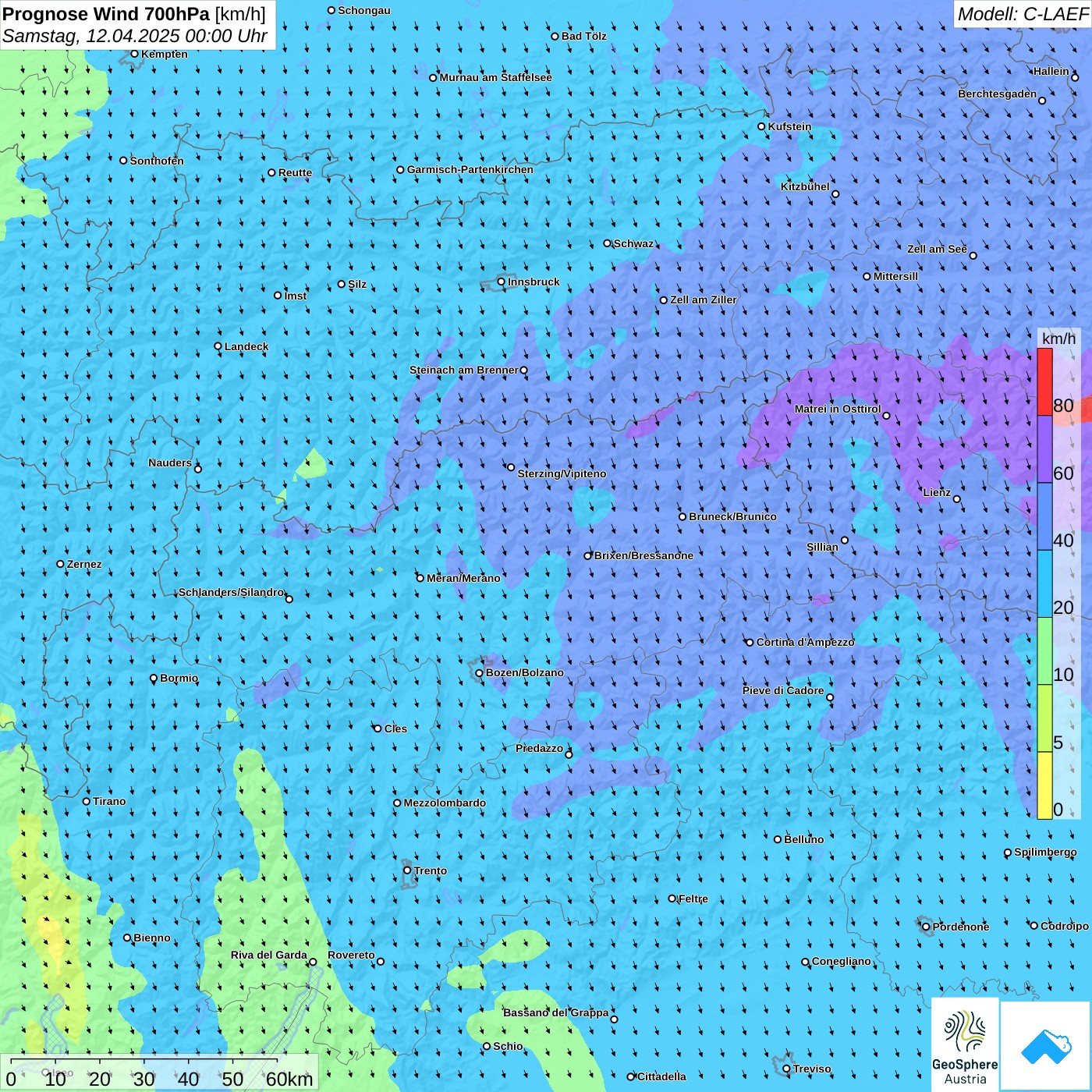Click the Zell am See label
Screen dimensions: 1092x1092
tap(937, 249)
